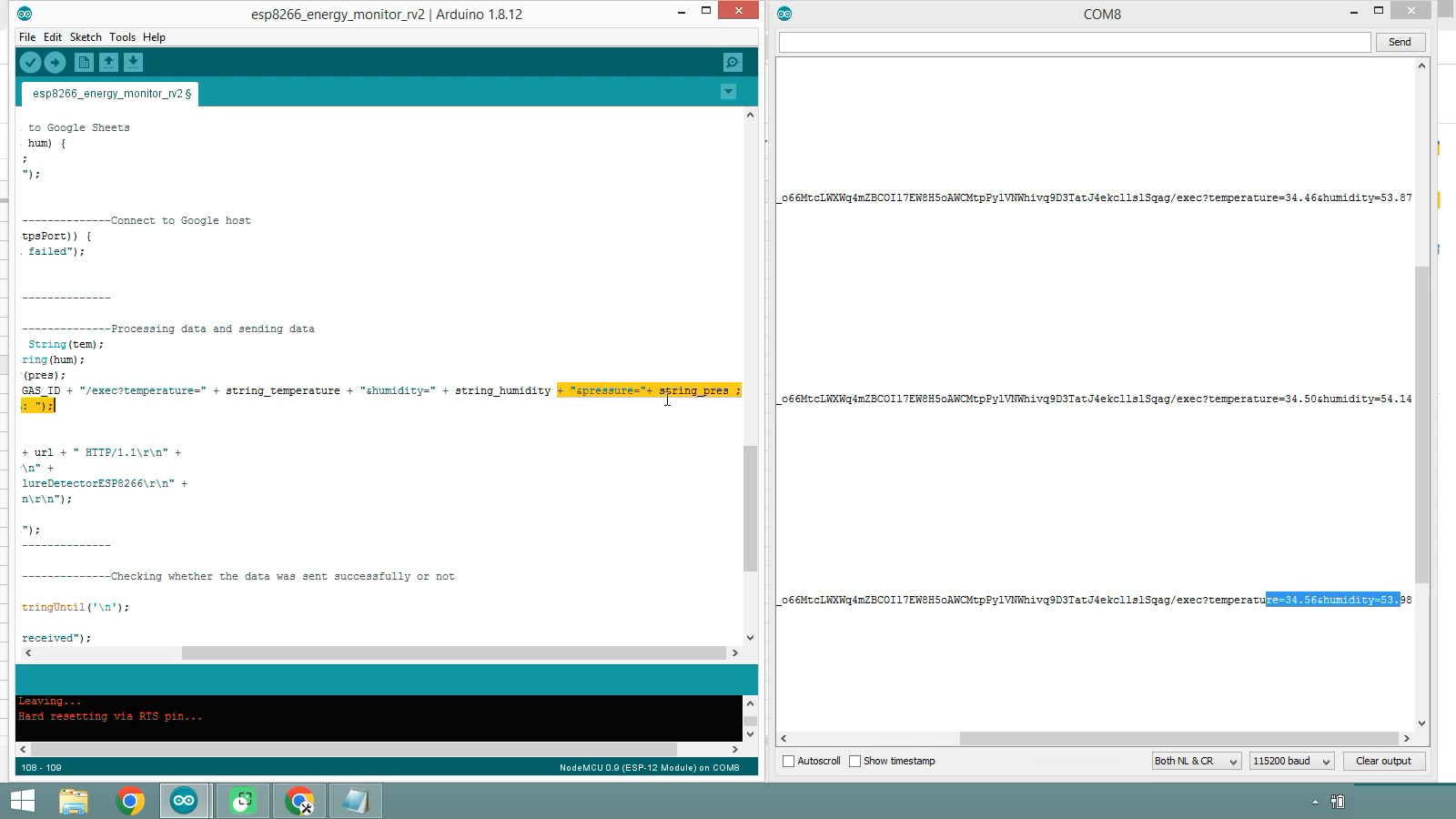
Task: Open the Both NL & CR line ending dropdown
Action: click(1196, 761)
